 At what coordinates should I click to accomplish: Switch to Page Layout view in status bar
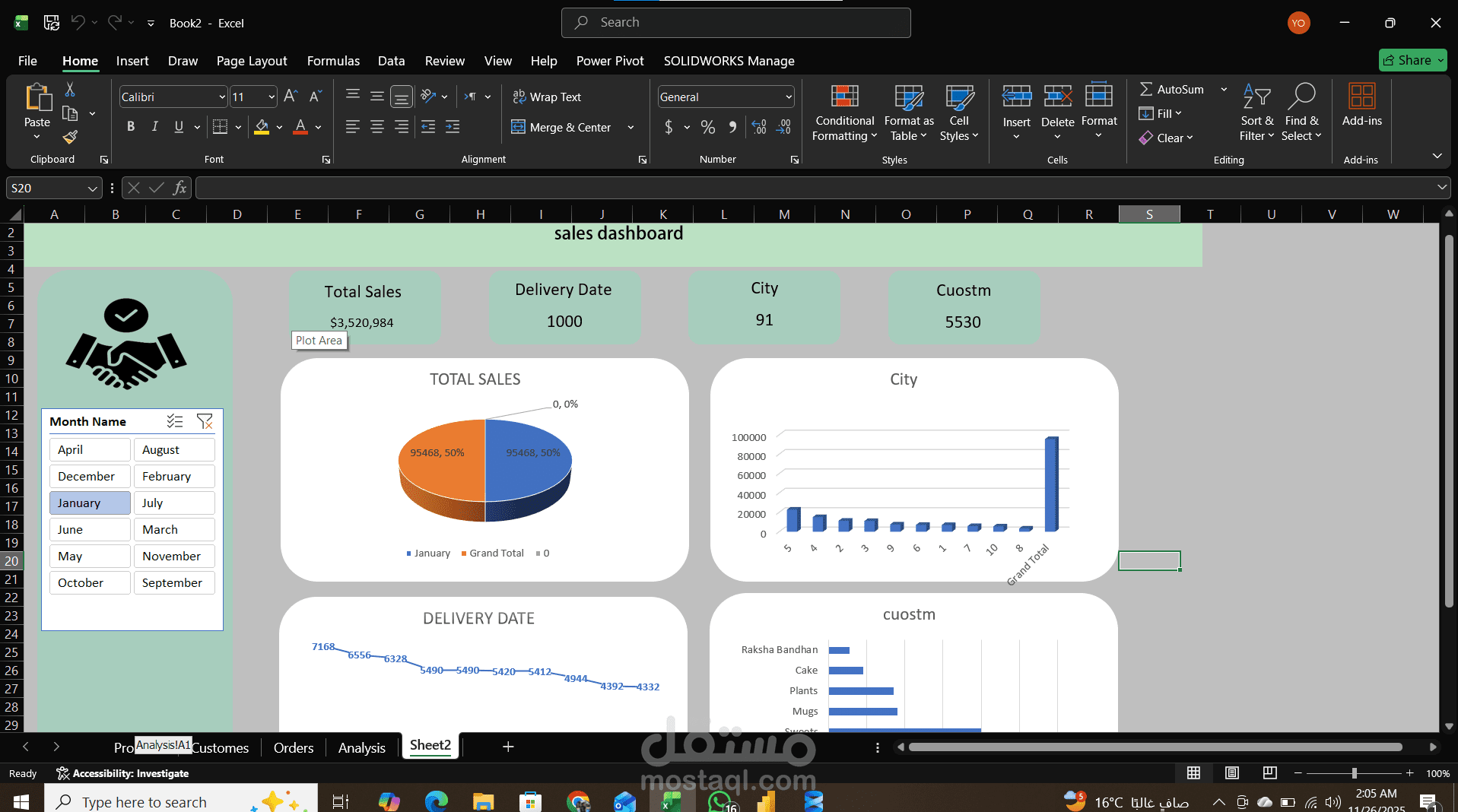pos(1232,773)
